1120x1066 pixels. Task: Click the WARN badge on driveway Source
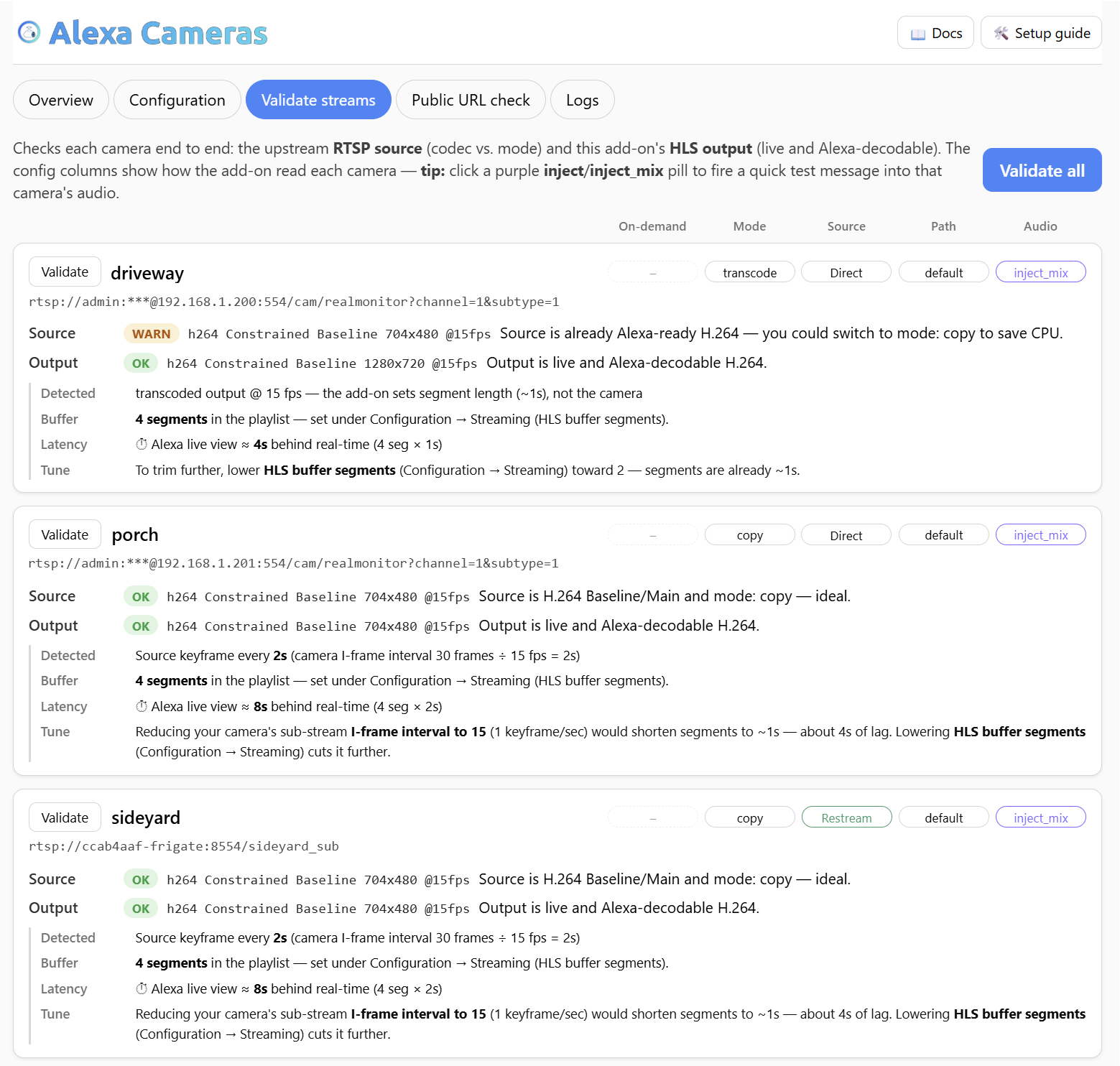tap(151, 333)
